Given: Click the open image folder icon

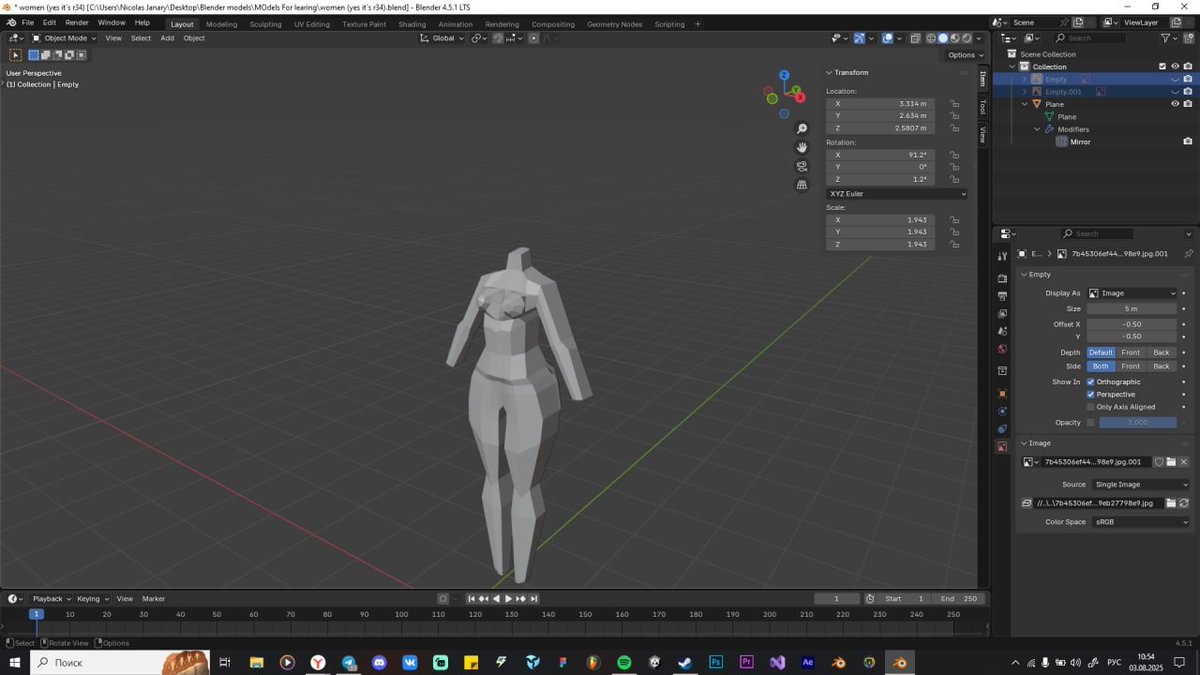Looking at the screenshot, I should [1171, 462].
